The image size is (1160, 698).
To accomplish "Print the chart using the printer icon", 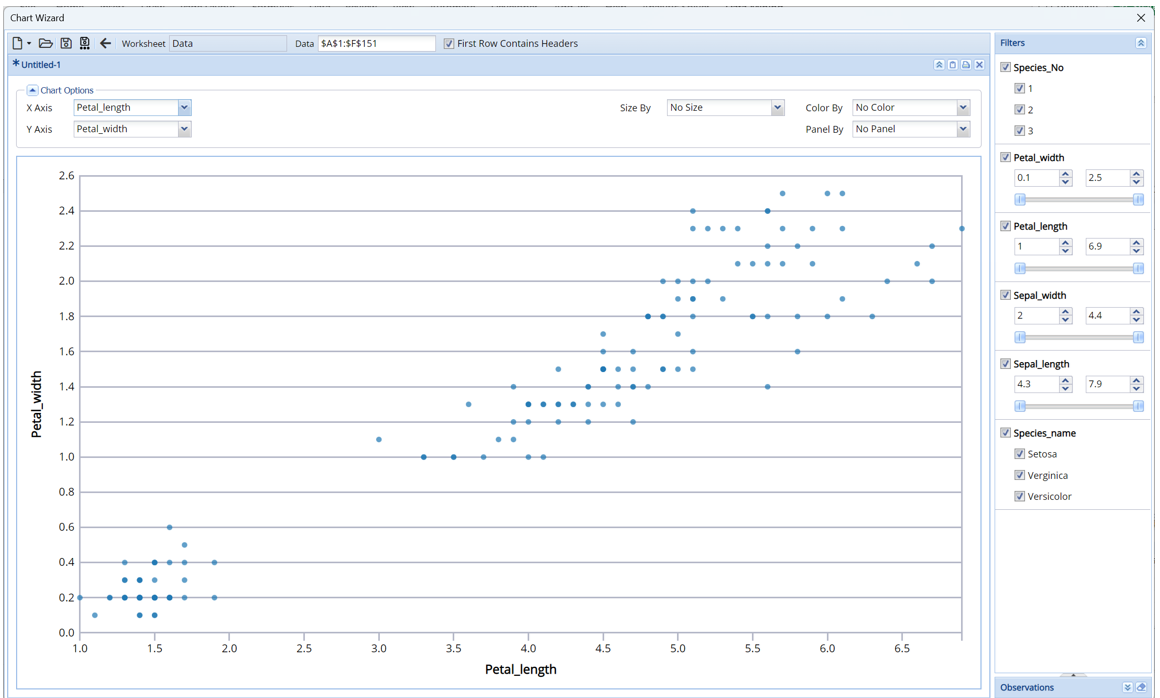I will (966, 65).
